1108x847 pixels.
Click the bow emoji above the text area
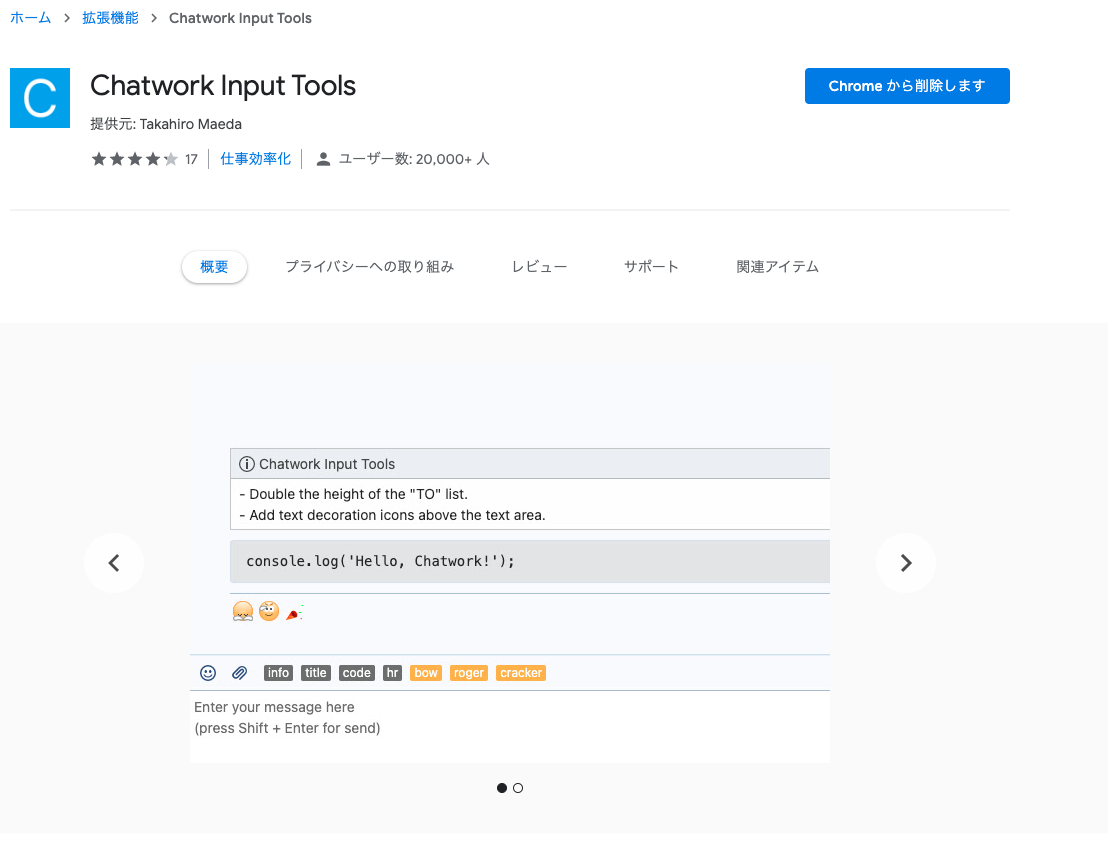pos(242,610)
